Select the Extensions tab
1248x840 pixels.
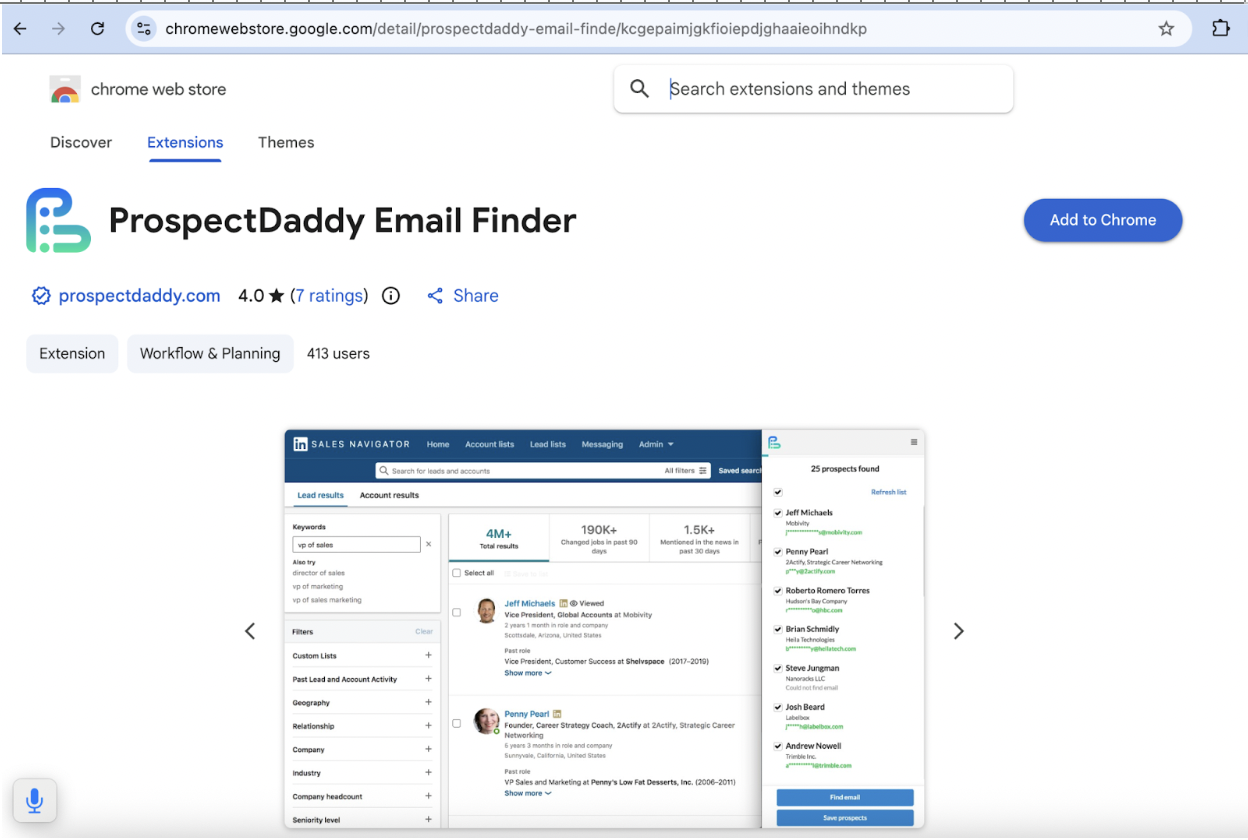(185, 142)
